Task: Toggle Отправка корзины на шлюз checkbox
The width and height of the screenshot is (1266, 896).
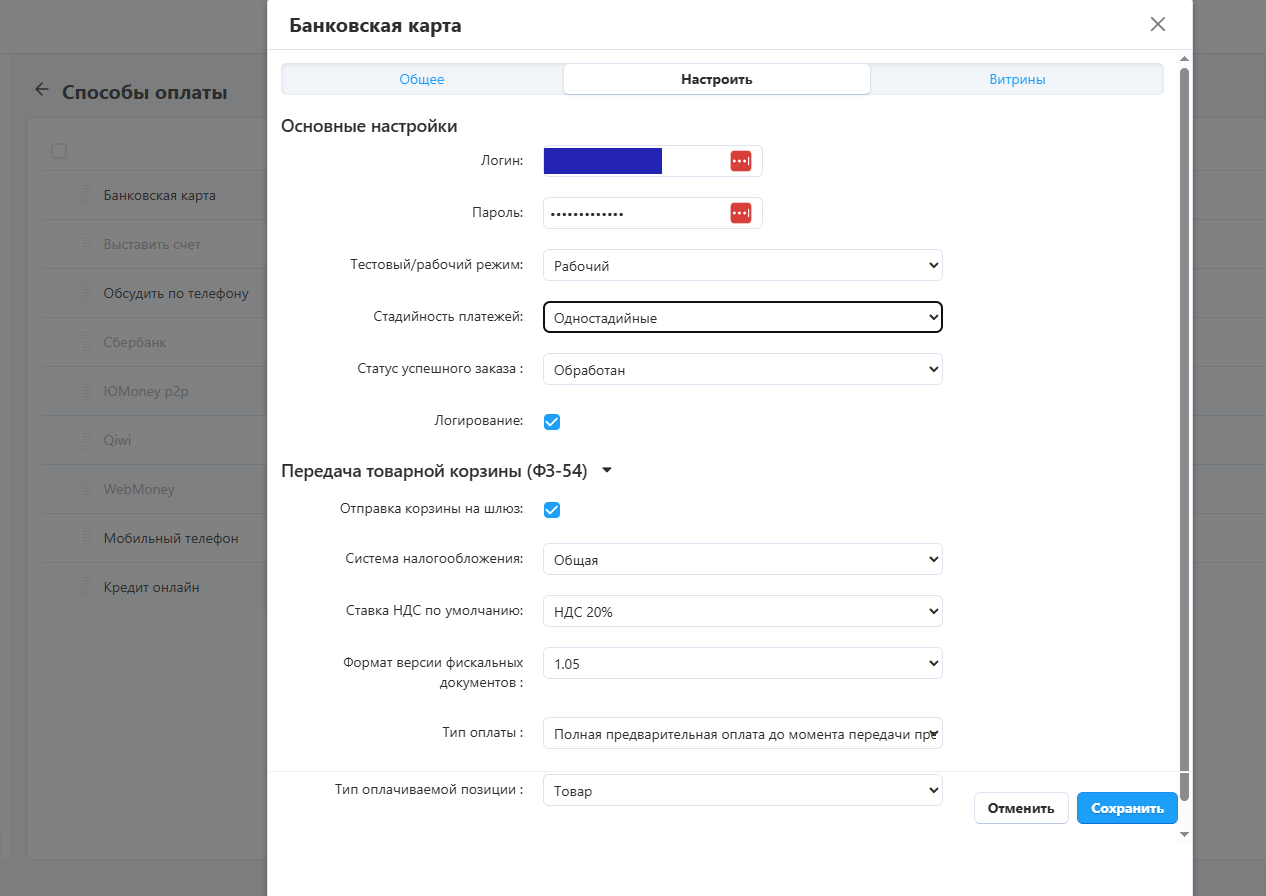Action: [552, 510]
